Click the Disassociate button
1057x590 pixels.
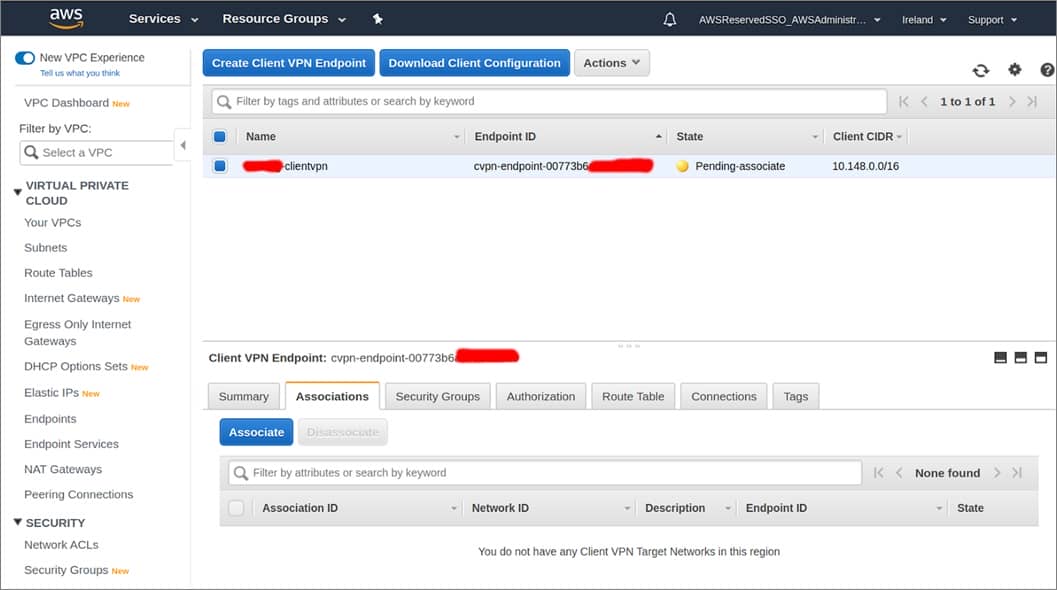tap(342, 432)
